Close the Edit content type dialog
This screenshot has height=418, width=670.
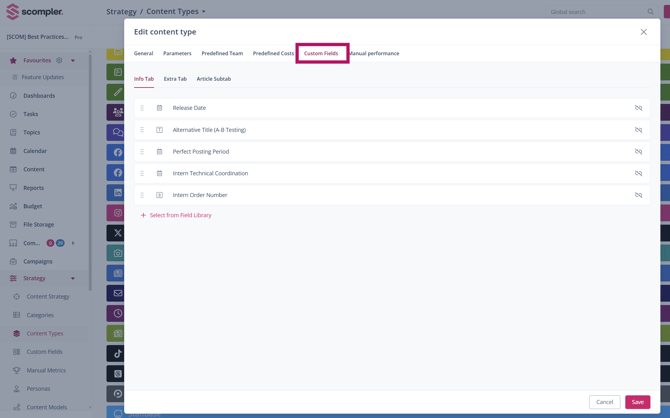click(x=643, y=32)
